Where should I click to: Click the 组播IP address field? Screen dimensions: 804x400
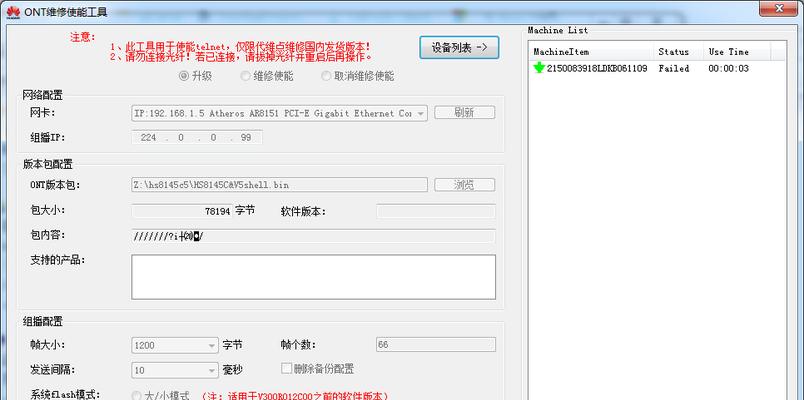point(197,137)
